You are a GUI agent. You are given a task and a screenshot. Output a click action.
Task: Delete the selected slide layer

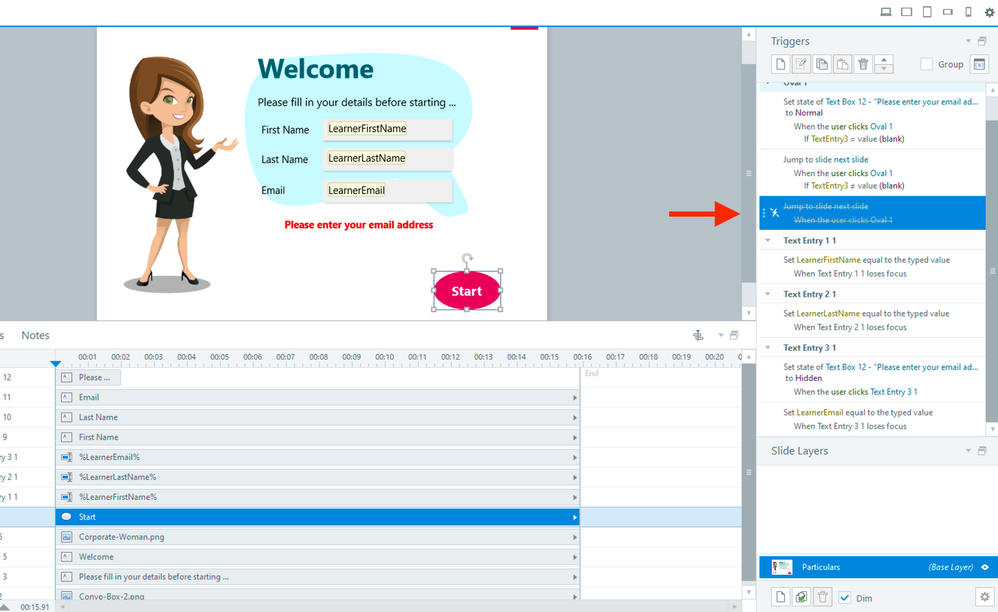[x=822, y=597]
